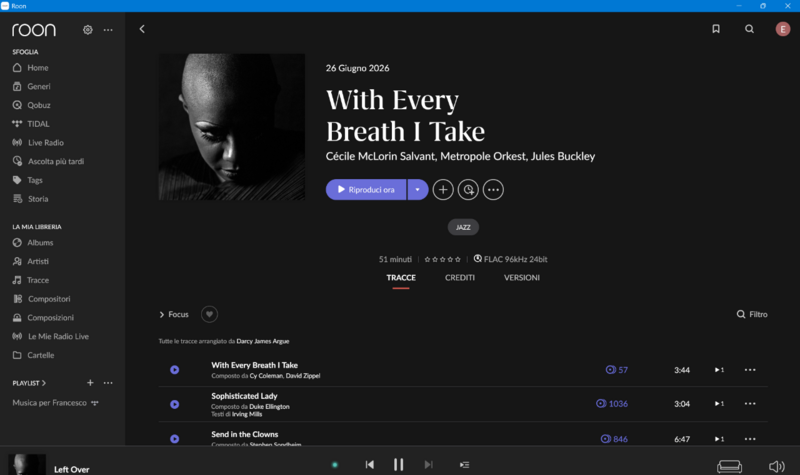Open volume speaker control
800x475 pixels.
point(777,466)
